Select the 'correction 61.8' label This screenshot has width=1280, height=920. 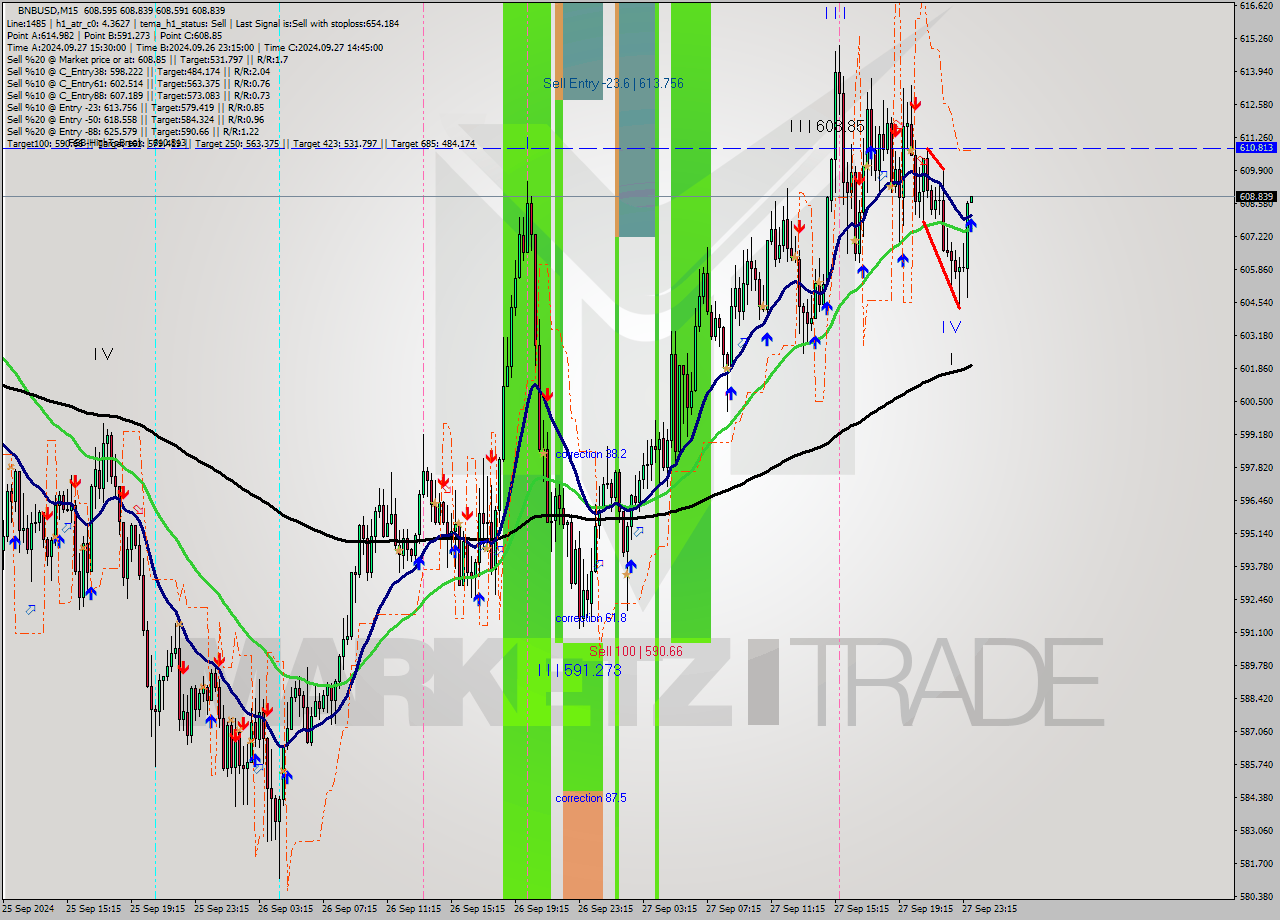pyautogui.click(x=591, y=618)
